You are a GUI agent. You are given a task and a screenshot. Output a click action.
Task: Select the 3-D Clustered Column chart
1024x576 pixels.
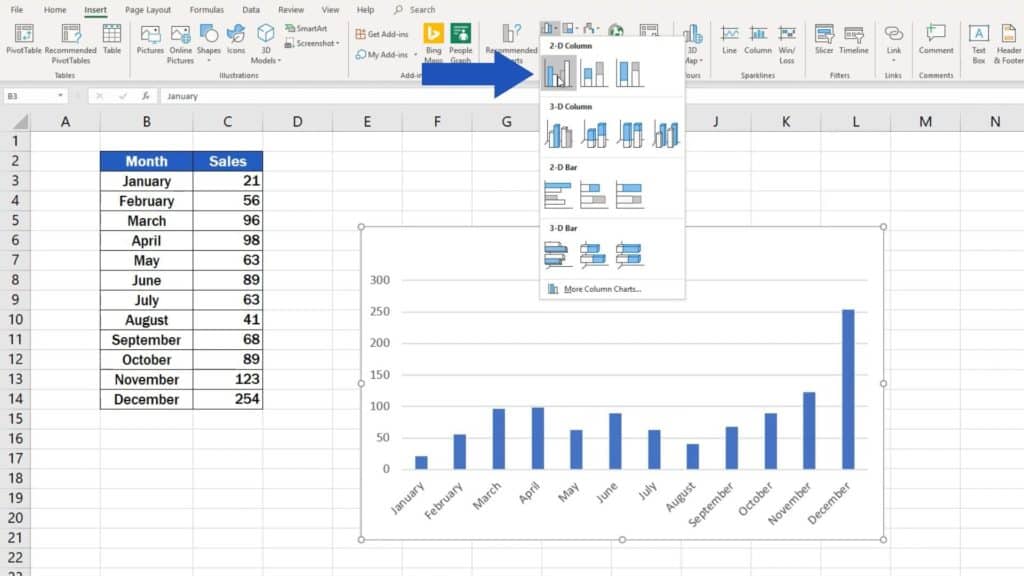[x=559, y=133]
